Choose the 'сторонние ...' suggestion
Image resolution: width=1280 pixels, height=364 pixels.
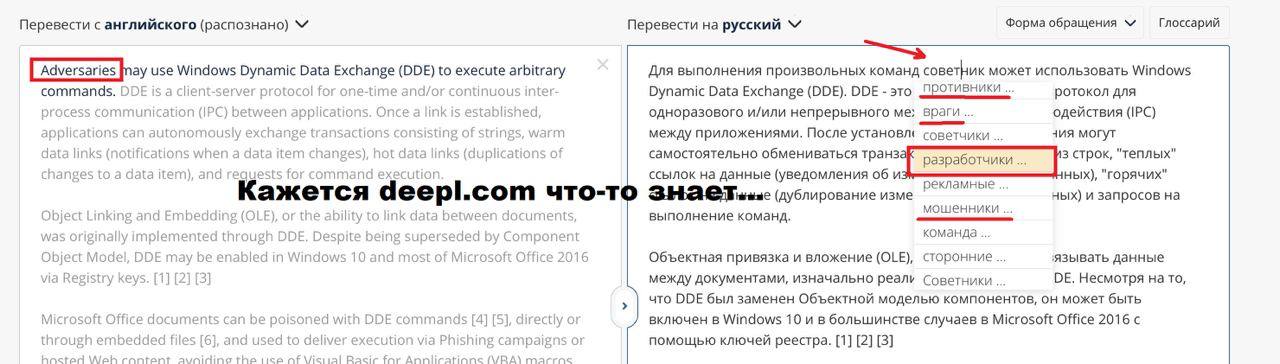tap(964, 256)
